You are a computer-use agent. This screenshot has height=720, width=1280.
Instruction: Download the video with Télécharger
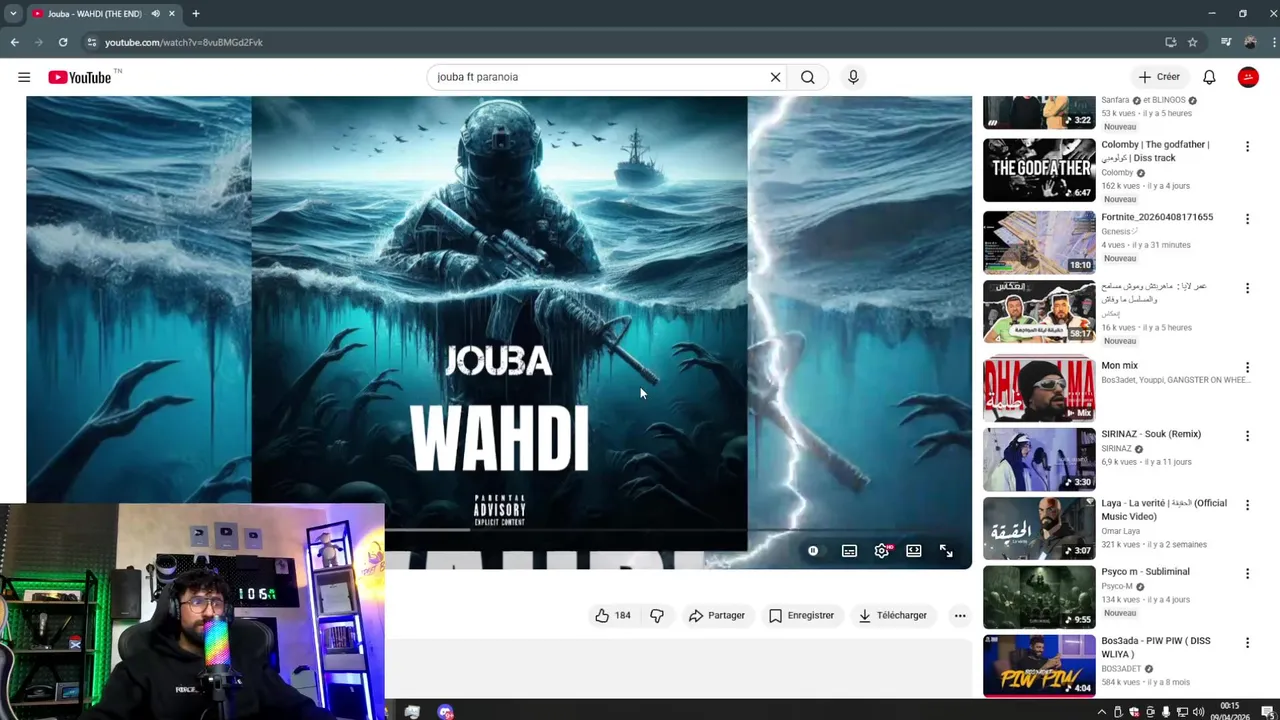(893, 615)
